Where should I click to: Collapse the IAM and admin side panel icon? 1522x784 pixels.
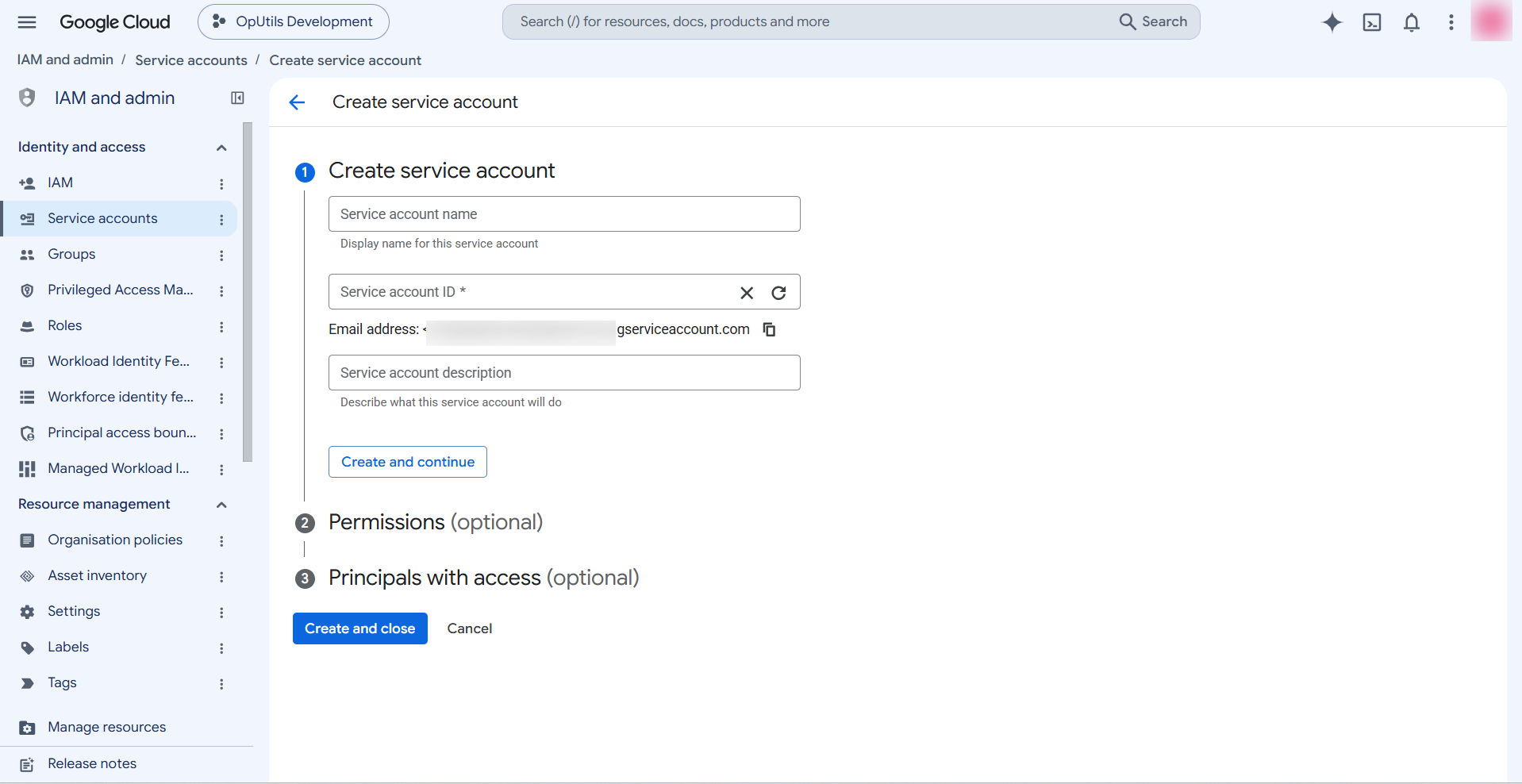(237, 98)
